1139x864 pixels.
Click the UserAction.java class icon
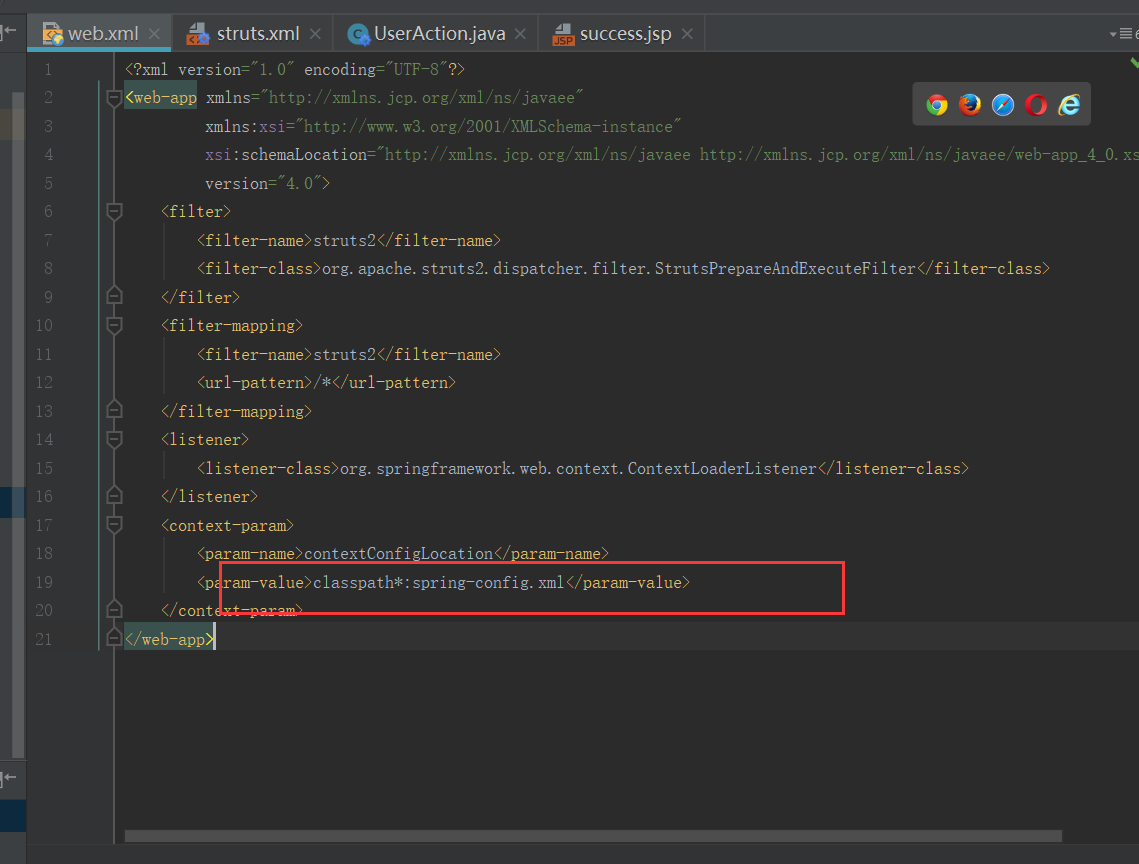[358, 33]
